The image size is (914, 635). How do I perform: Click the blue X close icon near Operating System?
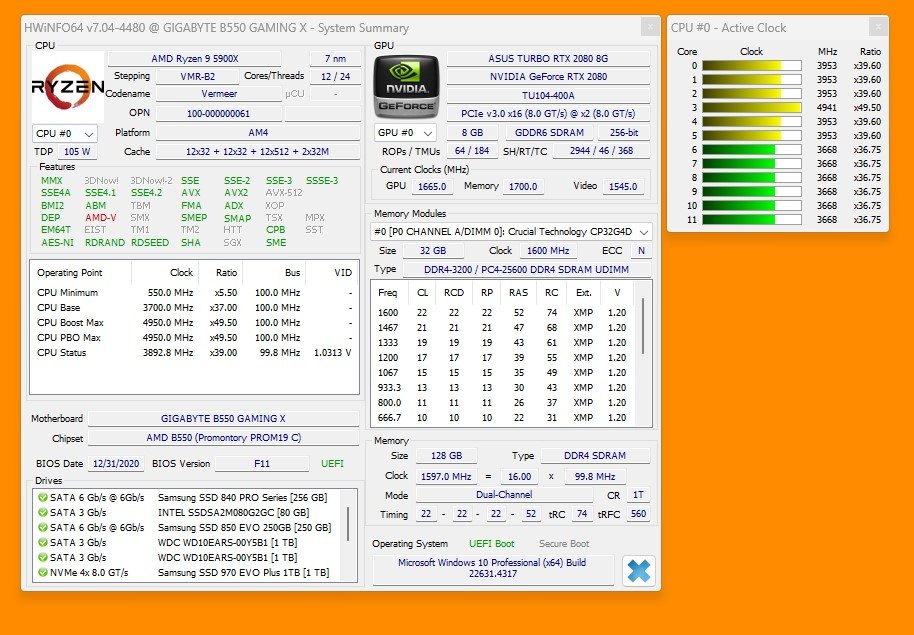(x=639, y=571)
